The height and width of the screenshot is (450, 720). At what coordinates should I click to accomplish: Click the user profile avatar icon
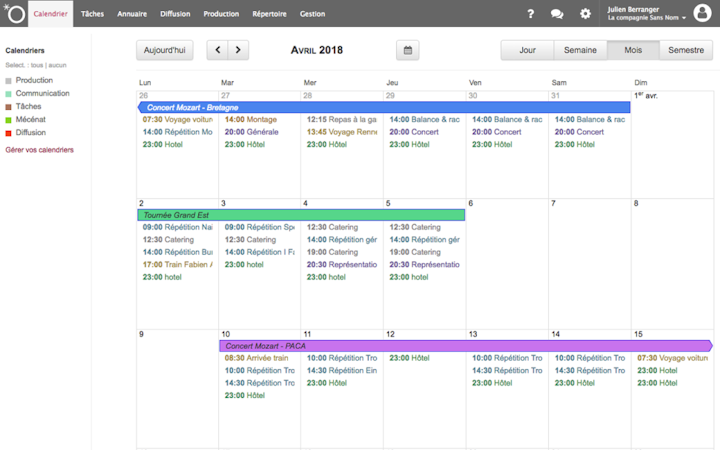click(x=701, y=13)
